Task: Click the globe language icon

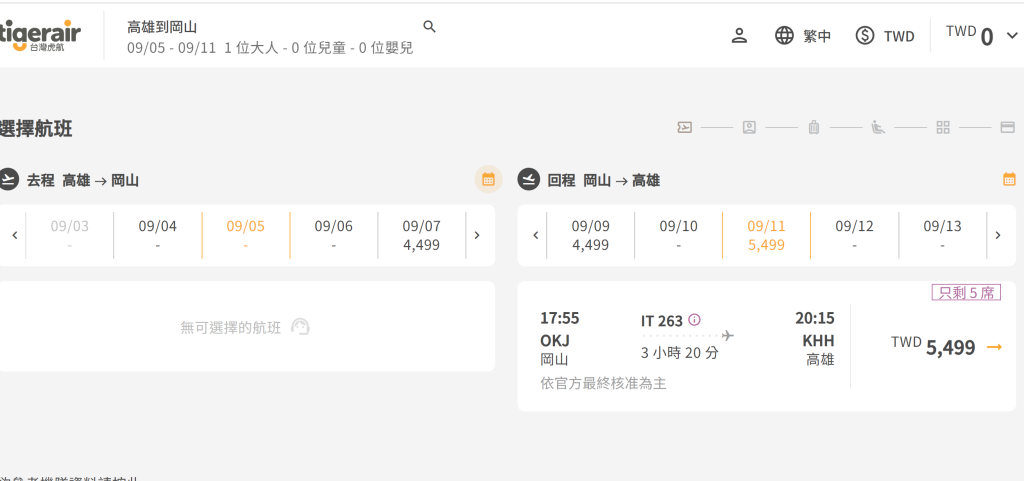Action: (784, 36)
